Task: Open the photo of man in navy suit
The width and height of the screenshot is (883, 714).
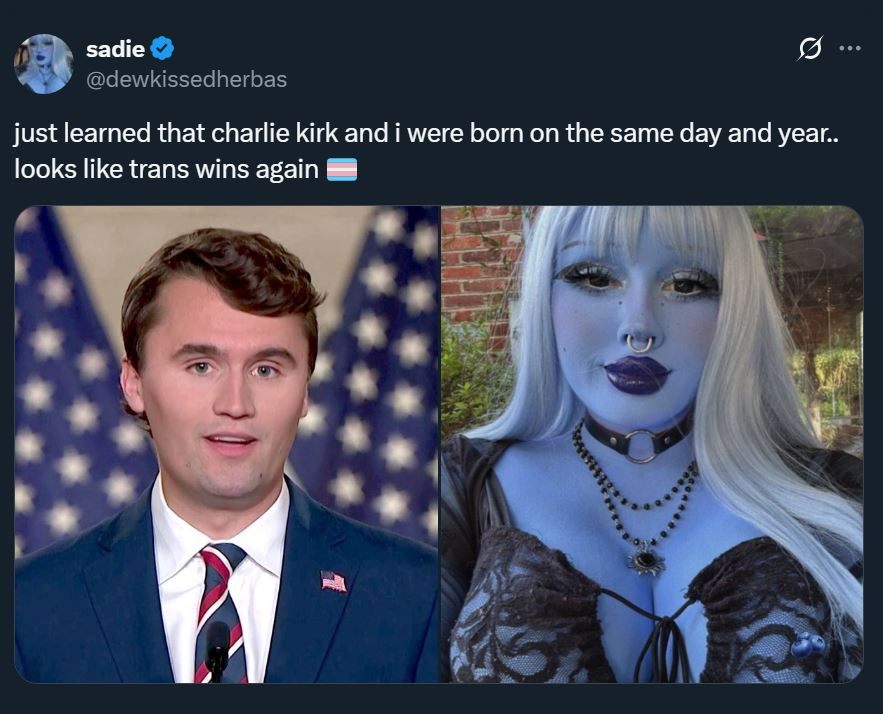Action: pyautogui.click(x=226, y=444)
